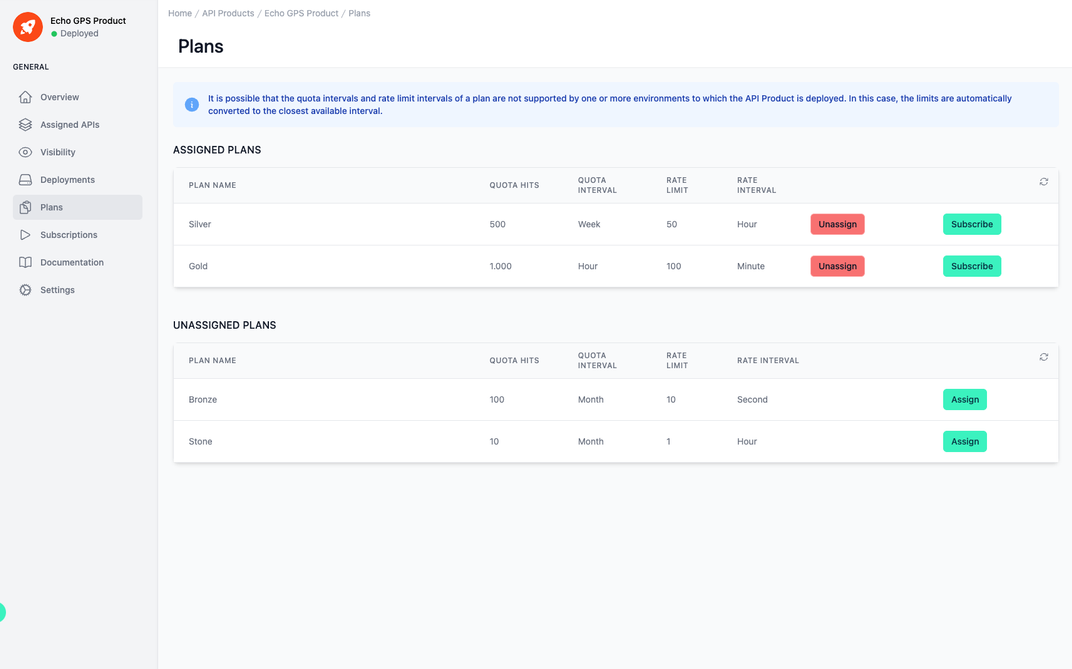The height and width of the screenshot is (669, 1072).
Task: Open the green chat widget on left edge
Action: pyautogui.click(x=3, y=612)
